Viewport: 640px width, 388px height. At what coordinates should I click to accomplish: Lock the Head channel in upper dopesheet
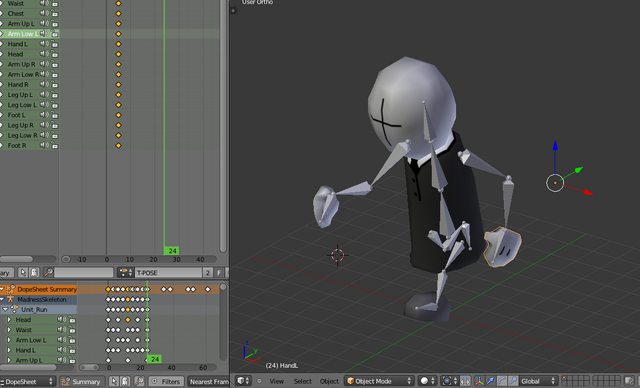click(55, 54)
